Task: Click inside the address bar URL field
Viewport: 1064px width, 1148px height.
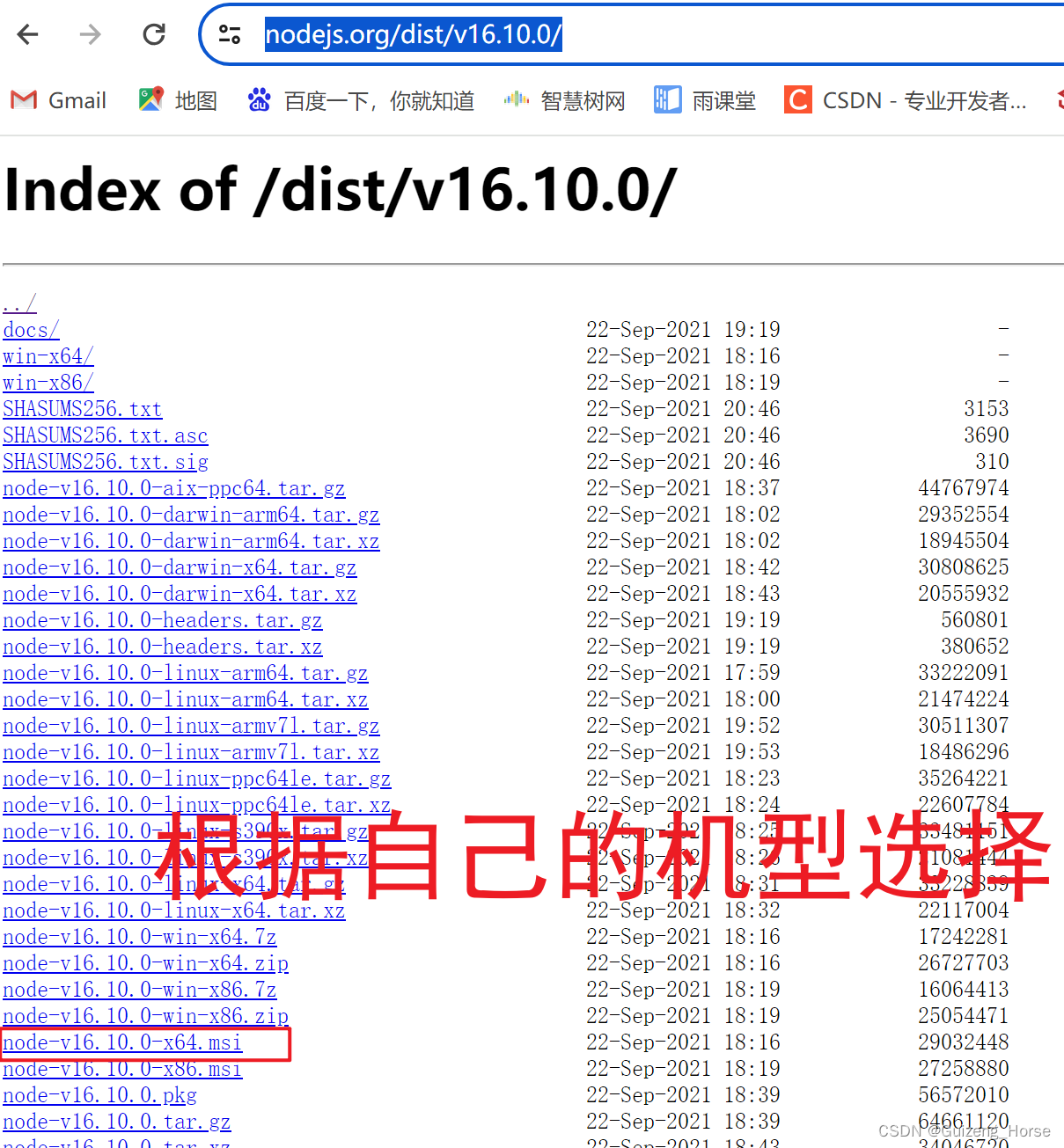Action: pos(414,34)
